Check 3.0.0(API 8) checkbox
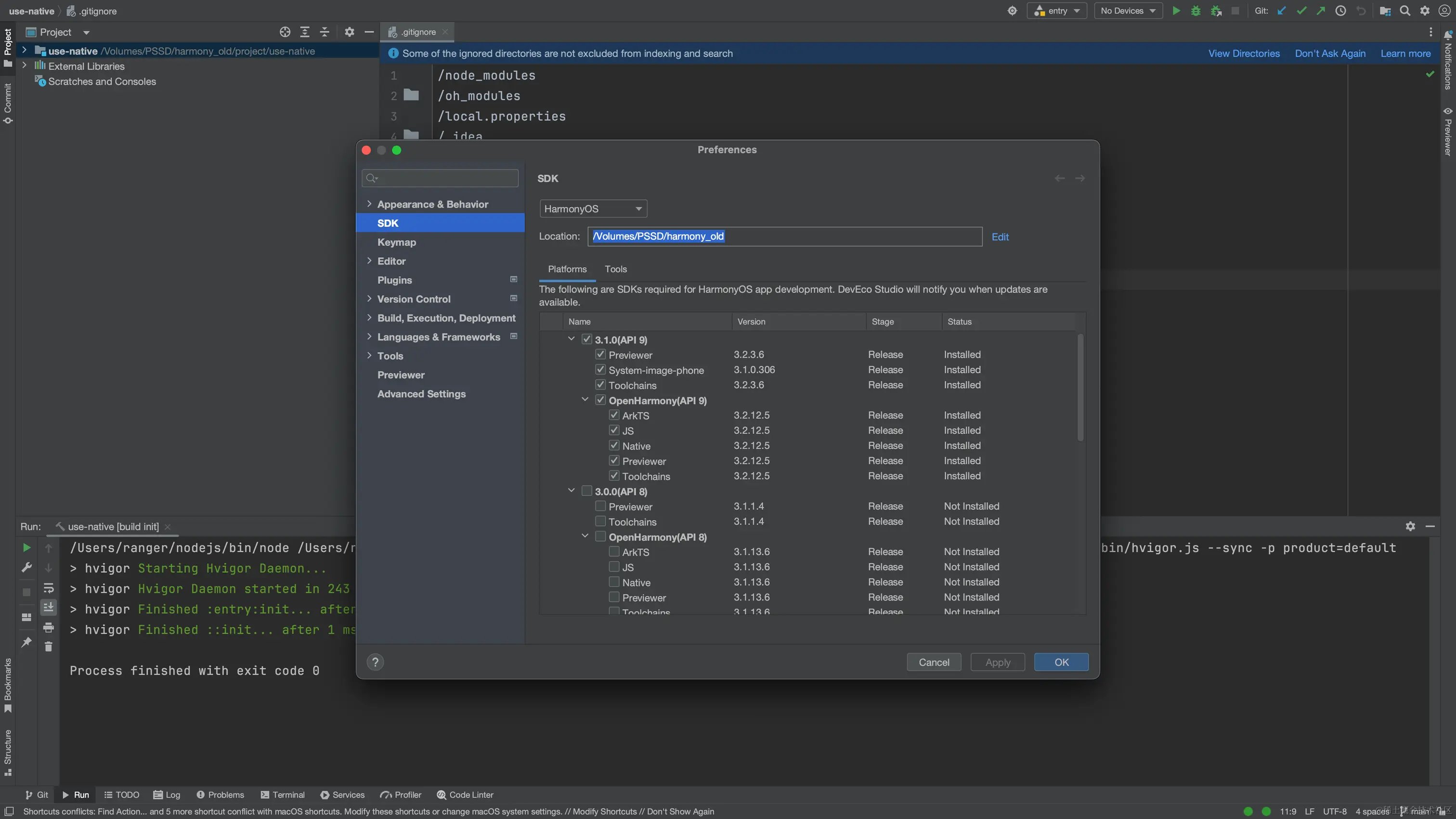This screenshot has width=1456, height=819. click(587, 491)
